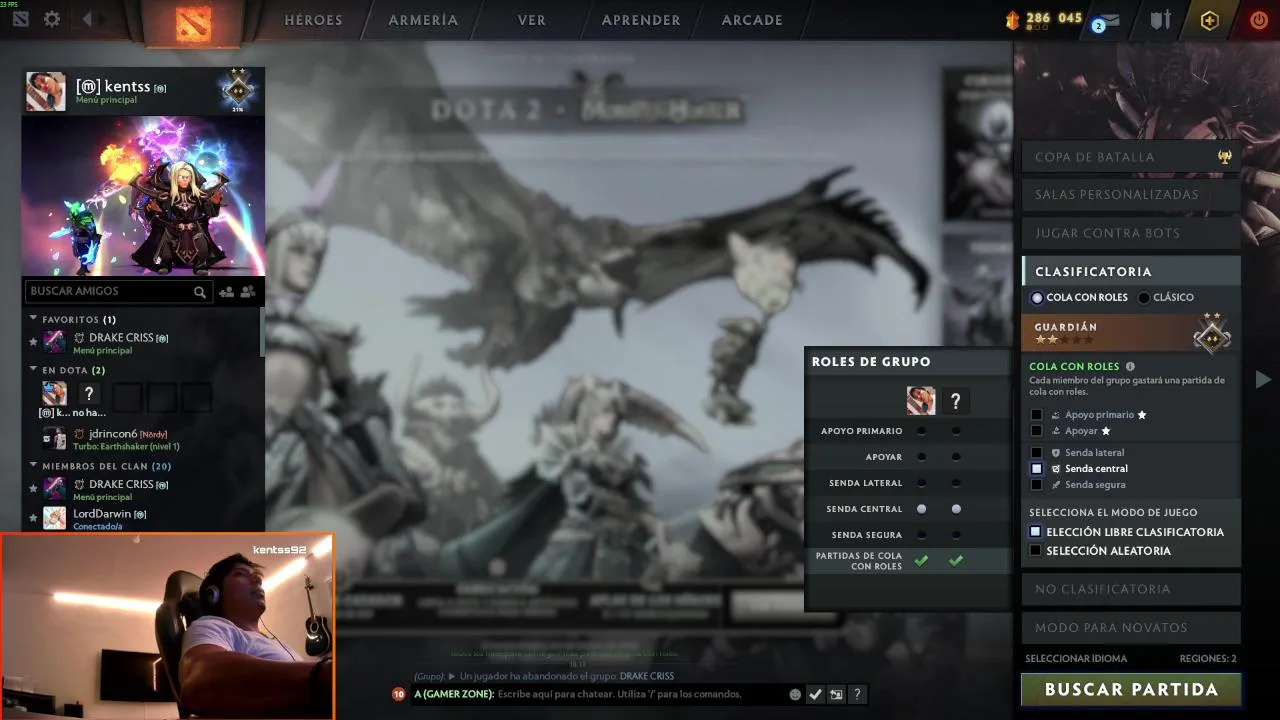Click LordDarwin in clan members
This screenshot has width=1280, height=720.
pos(103,514)
